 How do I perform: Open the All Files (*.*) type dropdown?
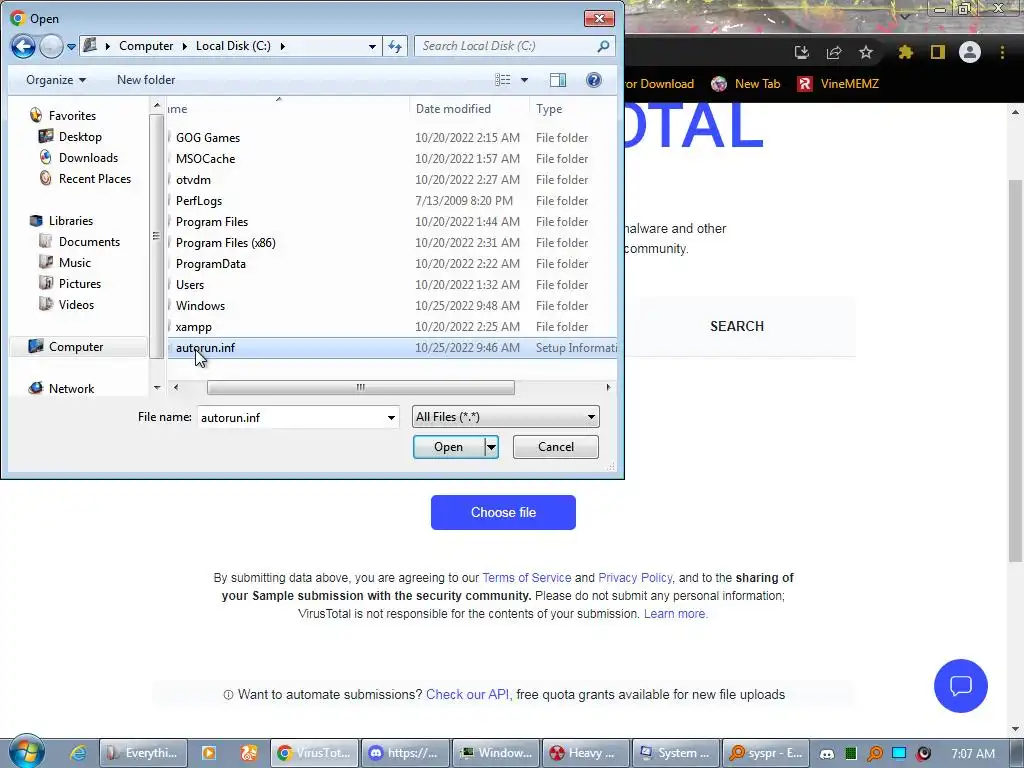click(x=505, y=417)
